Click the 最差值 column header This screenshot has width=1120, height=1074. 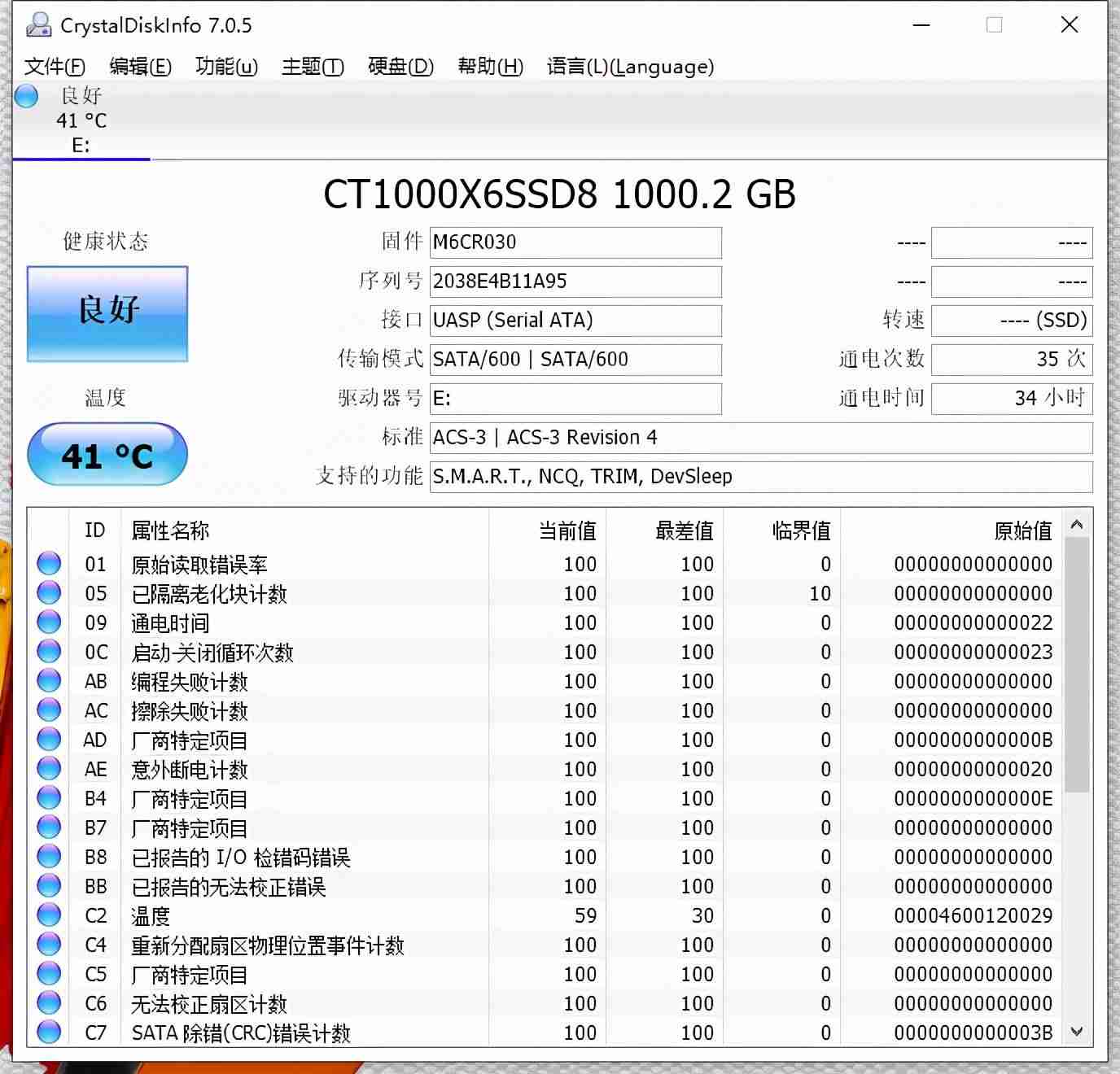pyautogui.click(x=664, y=530)
